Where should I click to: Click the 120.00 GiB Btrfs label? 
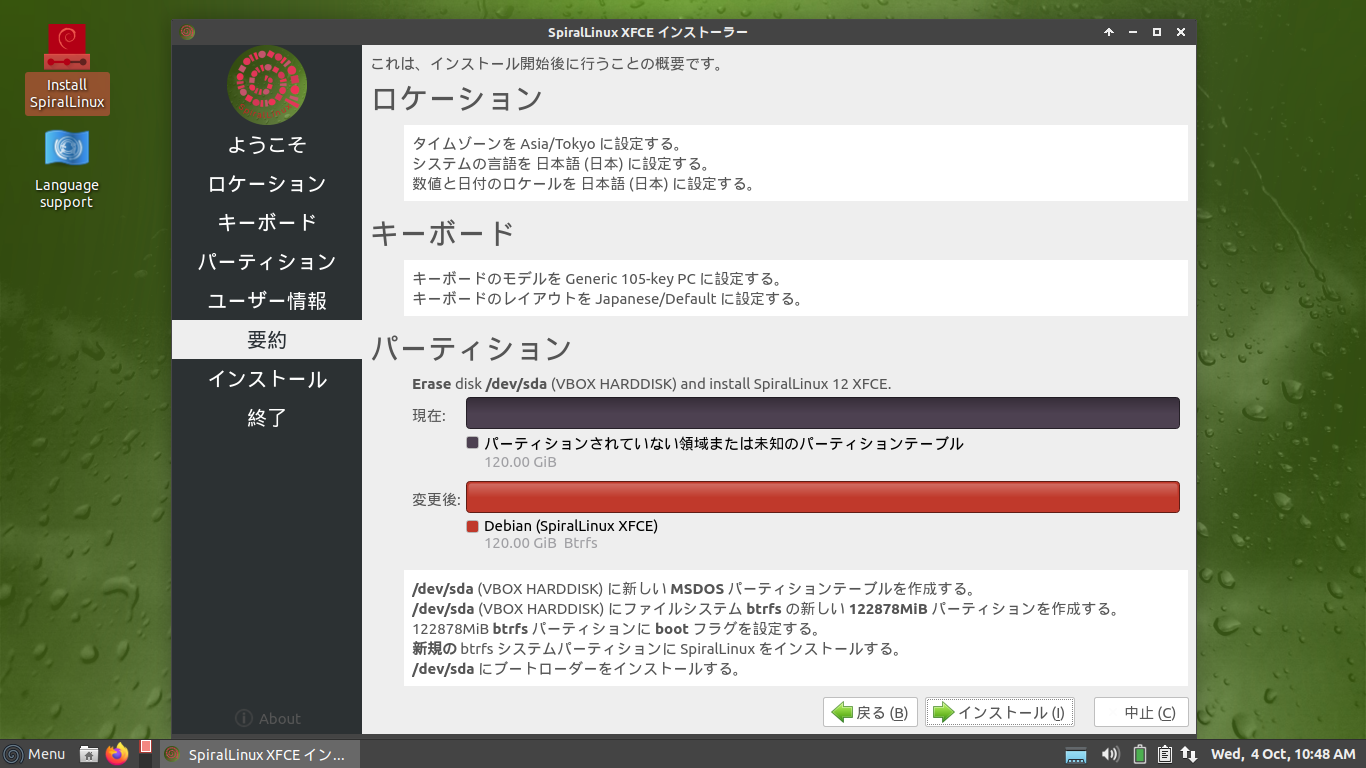541,543
